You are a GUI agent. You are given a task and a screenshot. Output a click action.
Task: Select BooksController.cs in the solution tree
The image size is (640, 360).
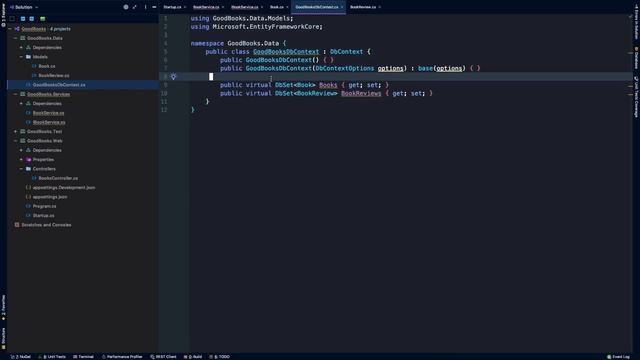[58, 178]
